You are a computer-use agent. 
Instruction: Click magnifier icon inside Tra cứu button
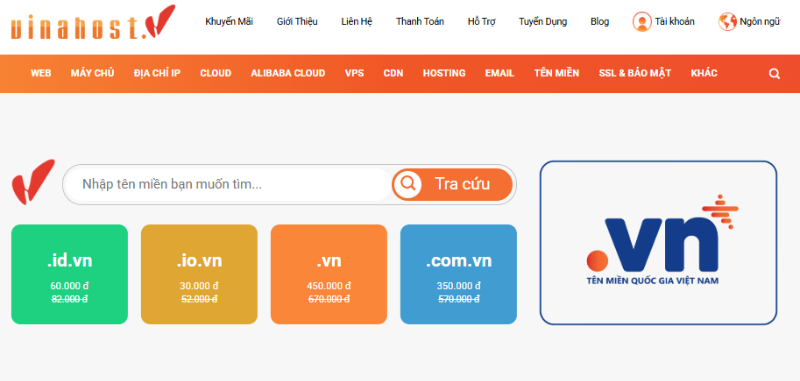[x=408, y=183]
